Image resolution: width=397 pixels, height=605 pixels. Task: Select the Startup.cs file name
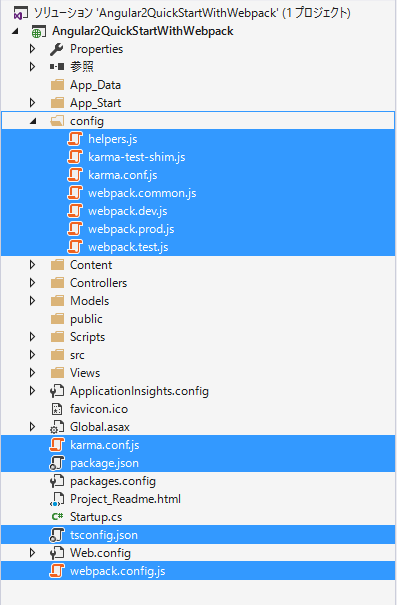(x=96, y=517)
